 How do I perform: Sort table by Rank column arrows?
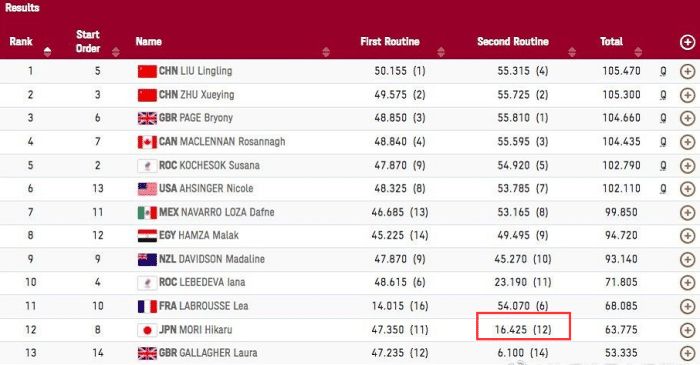point(47,52)
